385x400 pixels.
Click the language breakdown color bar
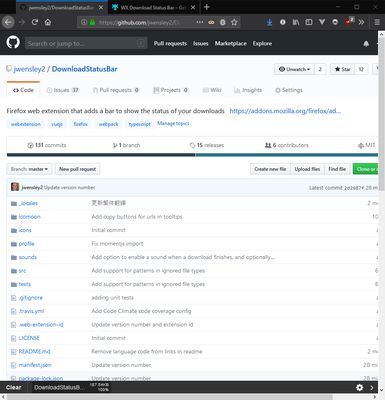pos(192,155)
